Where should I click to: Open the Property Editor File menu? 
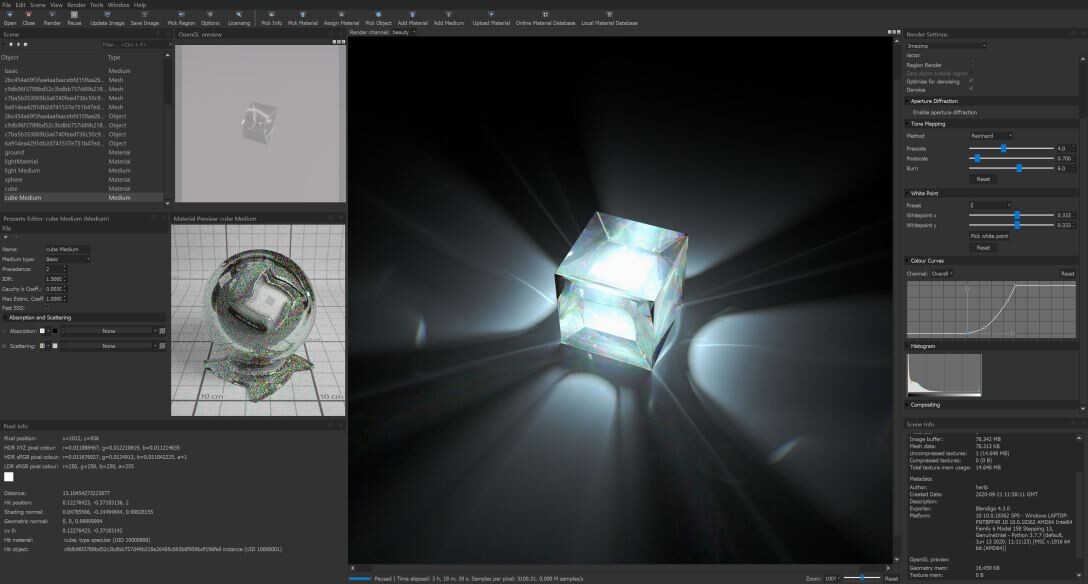click(6, 228)
